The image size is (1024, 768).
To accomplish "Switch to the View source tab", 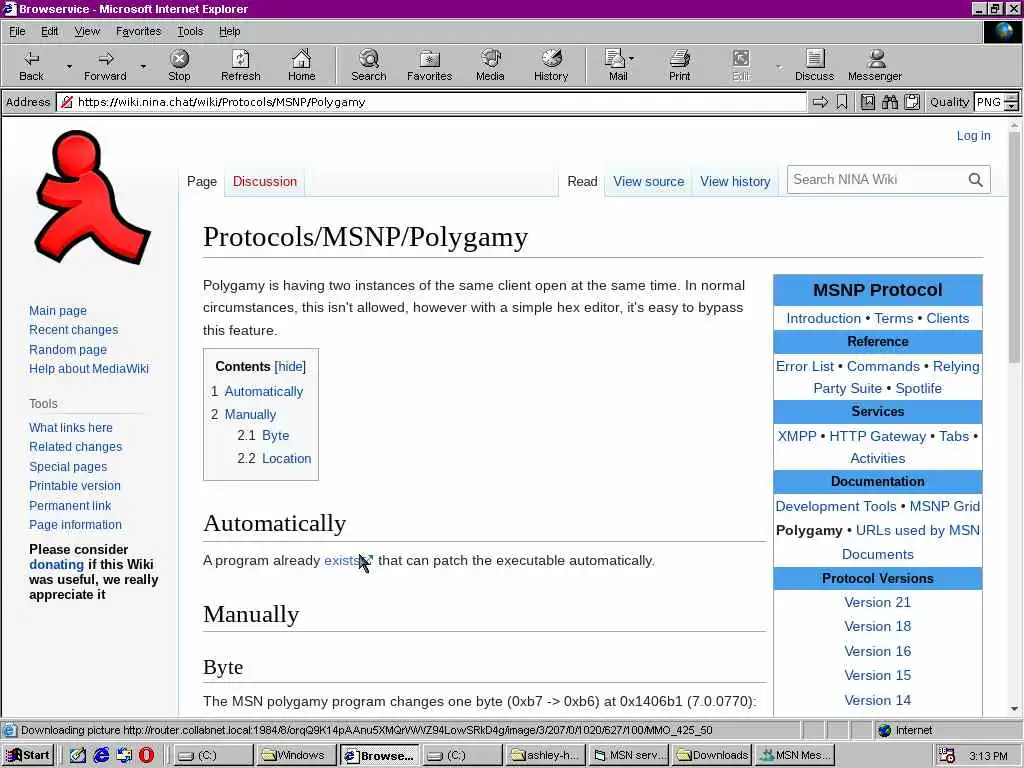I will click(x=648, y=182).
